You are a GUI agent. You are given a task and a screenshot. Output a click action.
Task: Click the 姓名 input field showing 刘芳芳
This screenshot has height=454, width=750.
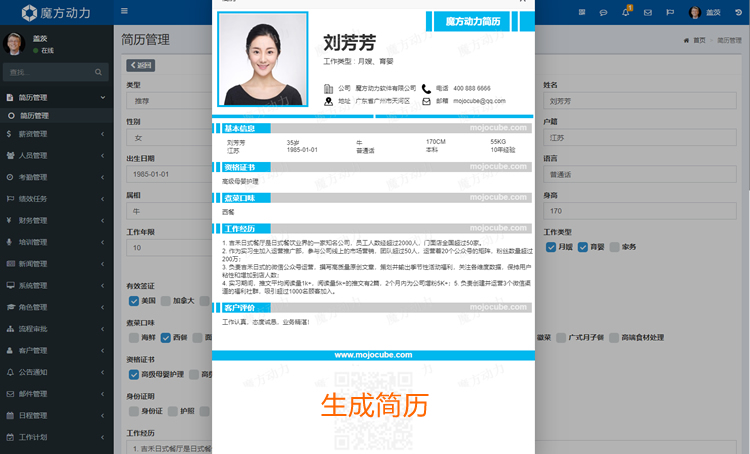[x=640, y=101]
